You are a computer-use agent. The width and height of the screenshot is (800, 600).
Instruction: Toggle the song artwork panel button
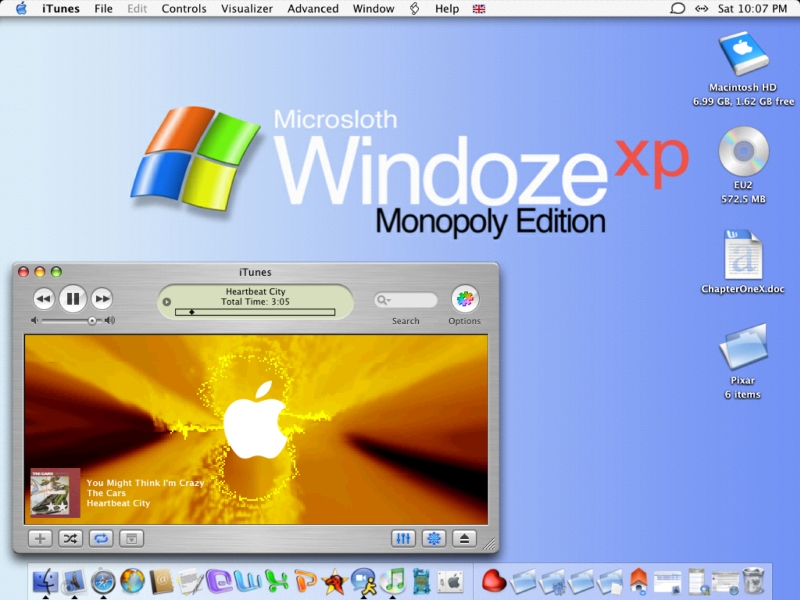129,538
